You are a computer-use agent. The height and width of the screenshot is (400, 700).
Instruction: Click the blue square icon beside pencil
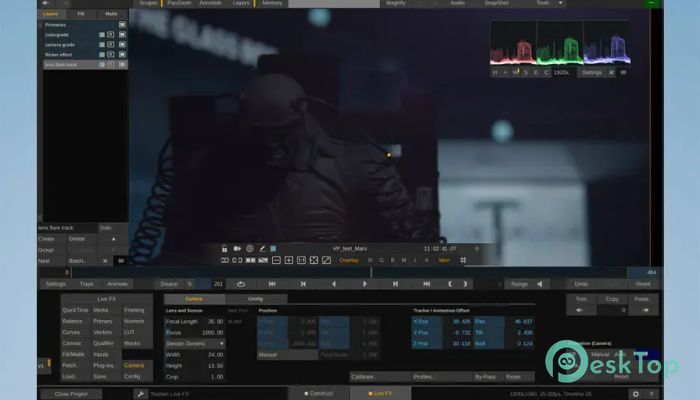point(273,249)
